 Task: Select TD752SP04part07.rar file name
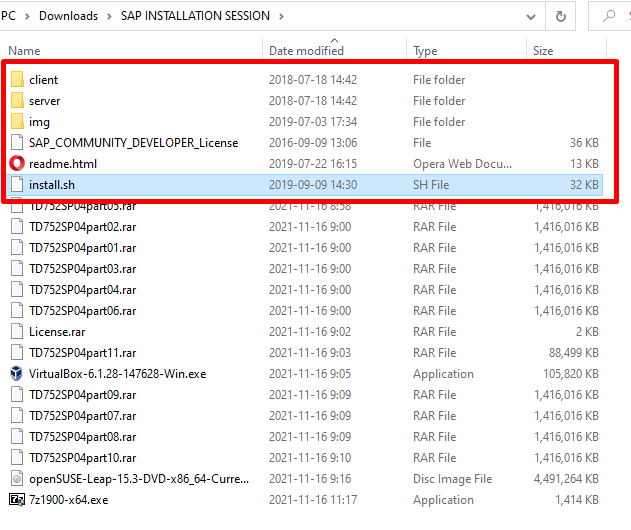tap(82, 416)
